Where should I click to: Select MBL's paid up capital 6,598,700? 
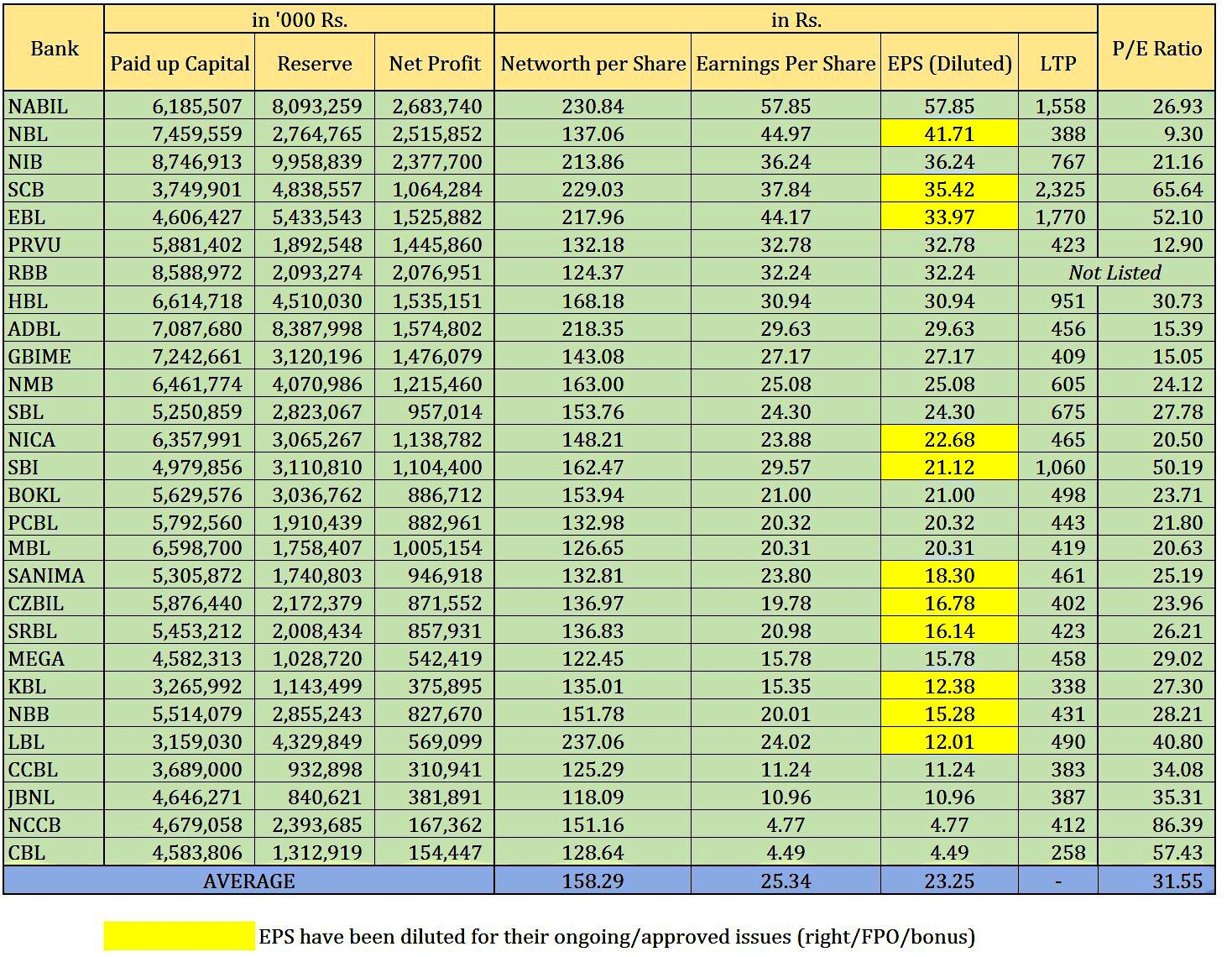click(x=180, y=547)
